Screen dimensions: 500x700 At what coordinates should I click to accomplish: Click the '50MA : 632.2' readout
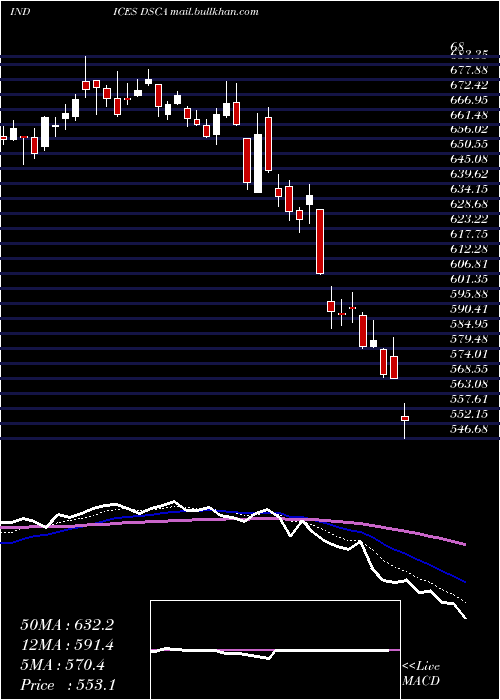(x=67, y=625)
